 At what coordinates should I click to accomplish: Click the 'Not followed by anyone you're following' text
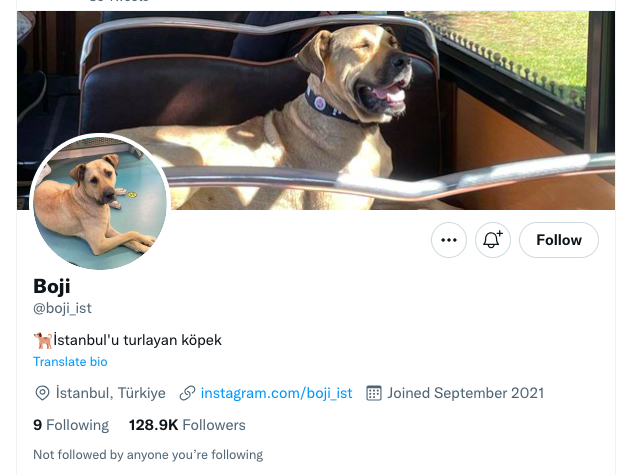[148, 455]
